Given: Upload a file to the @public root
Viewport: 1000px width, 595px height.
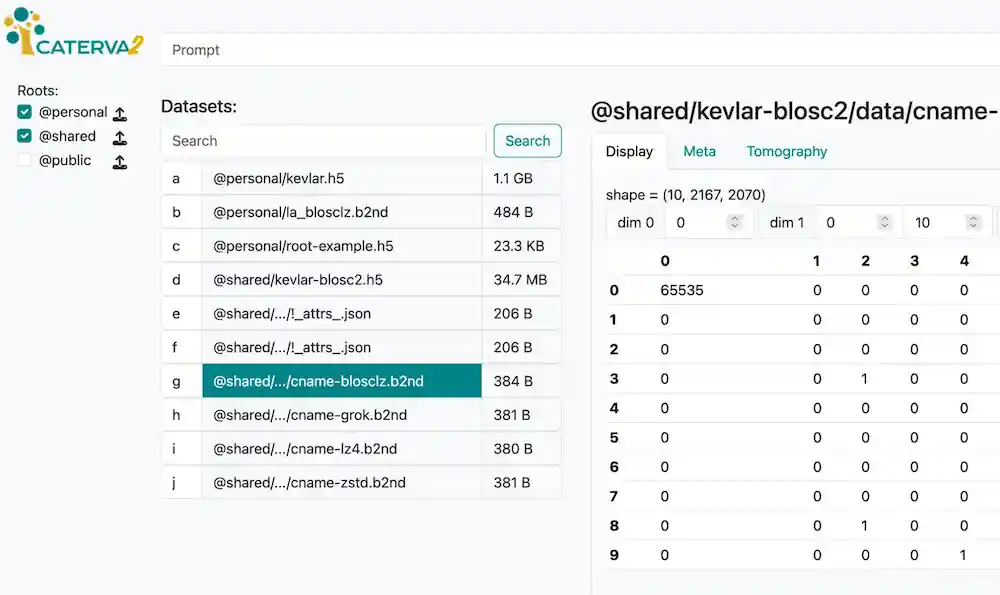Looking at the screenshot, I should (x=120, y=160).
